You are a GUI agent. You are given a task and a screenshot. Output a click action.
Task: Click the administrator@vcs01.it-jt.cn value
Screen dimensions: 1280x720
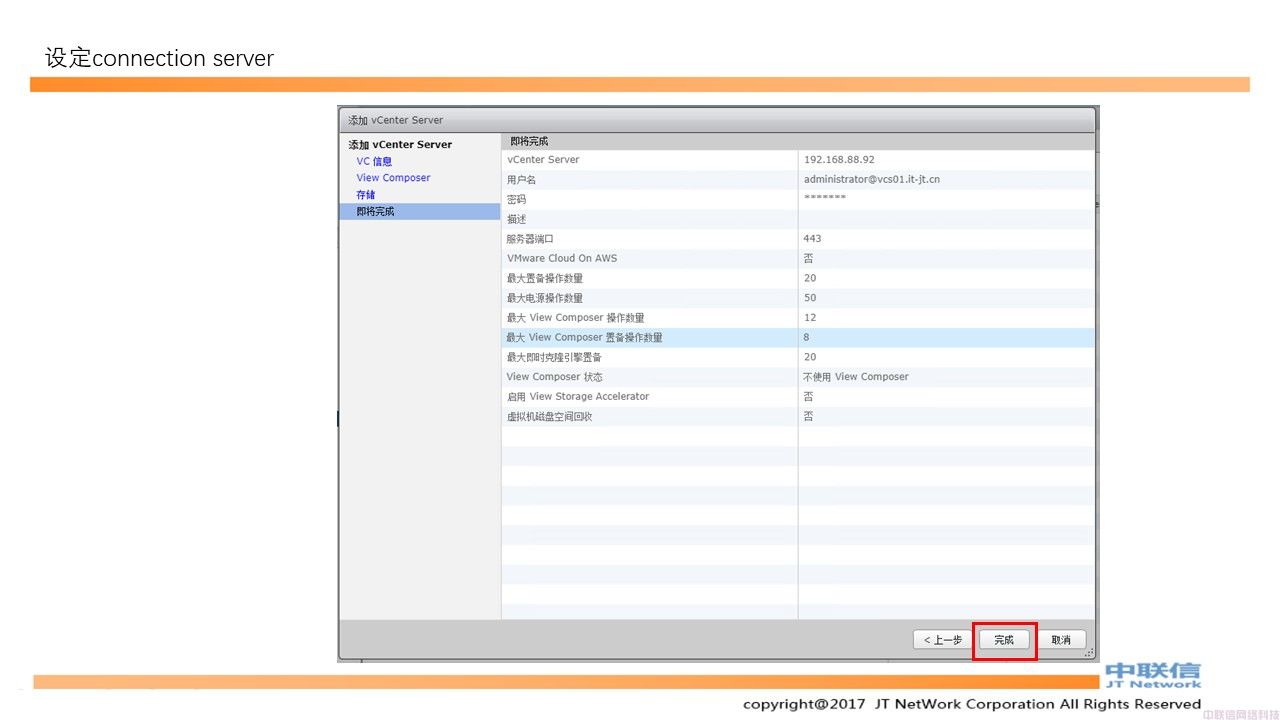(871, 179)
